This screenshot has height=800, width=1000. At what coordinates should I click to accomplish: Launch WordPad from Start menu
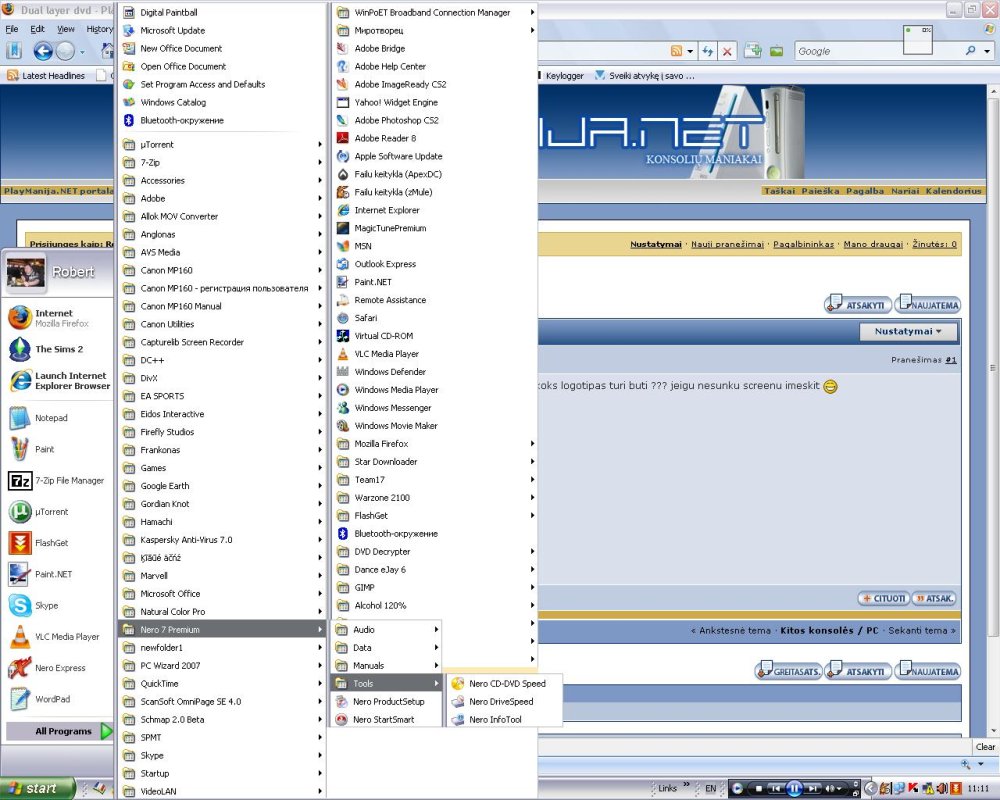(57, 699)
